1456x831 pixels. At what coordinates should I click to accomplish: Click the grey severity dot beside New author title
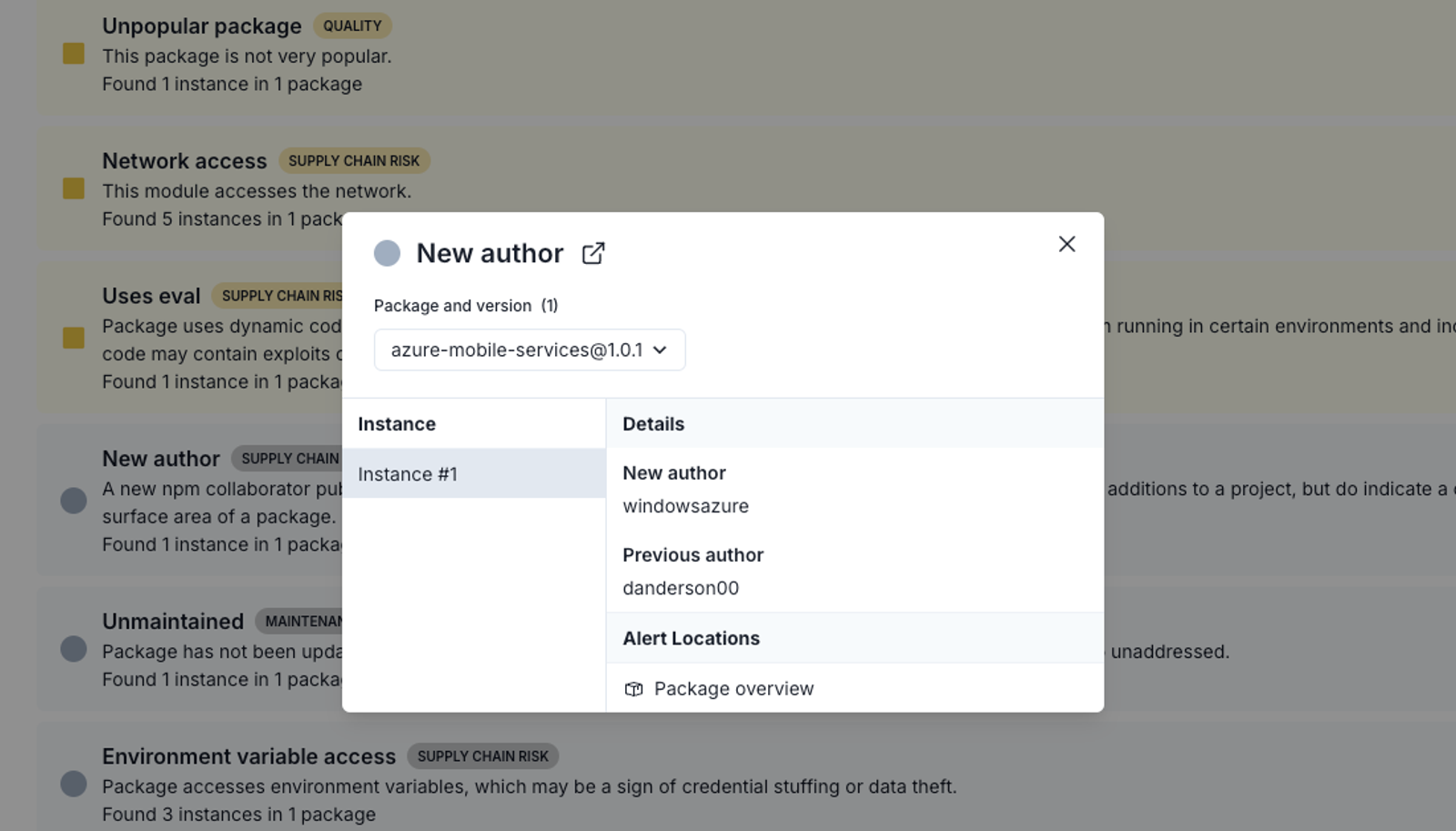387,253
